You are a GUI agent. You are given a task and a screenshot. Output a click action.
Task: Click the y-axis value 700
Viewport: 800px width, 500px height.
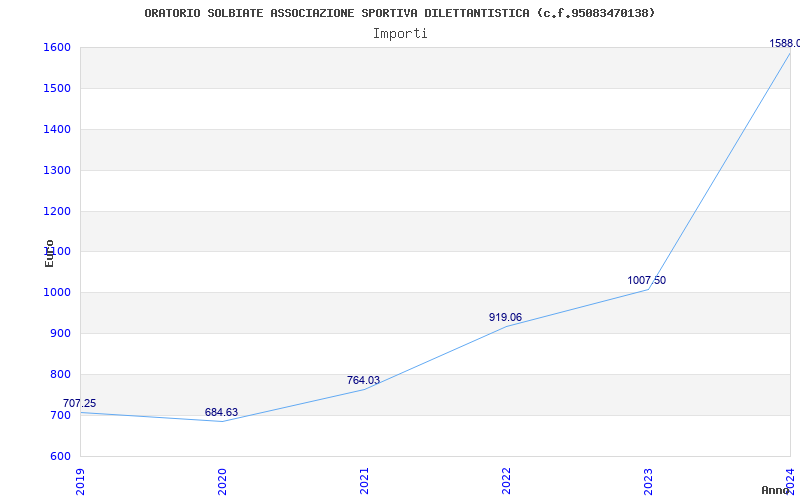point(59,415)
